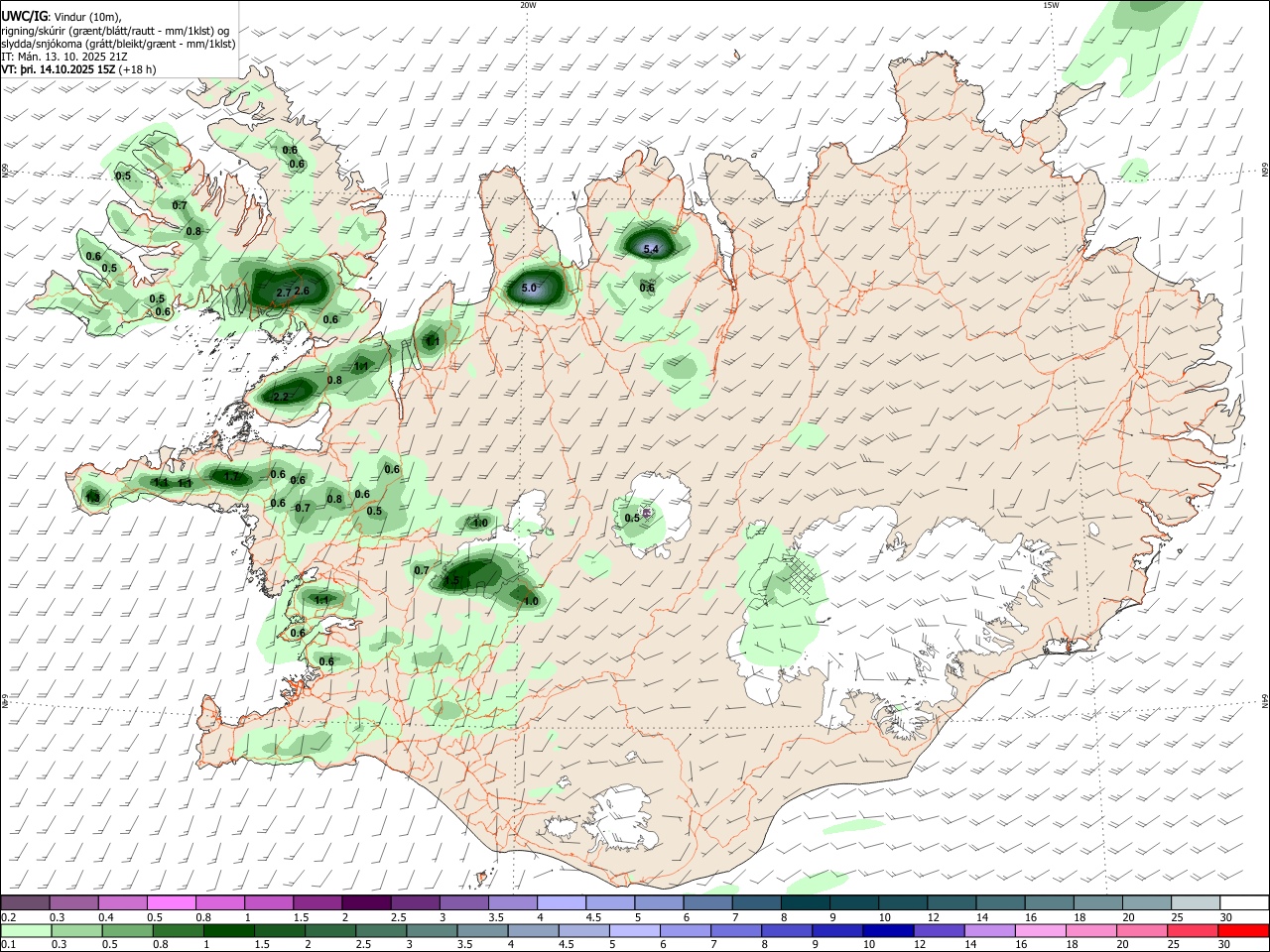Click the bright red swatch ending the rain legend
This screenshot has width=1270, height=952.
1243,930
